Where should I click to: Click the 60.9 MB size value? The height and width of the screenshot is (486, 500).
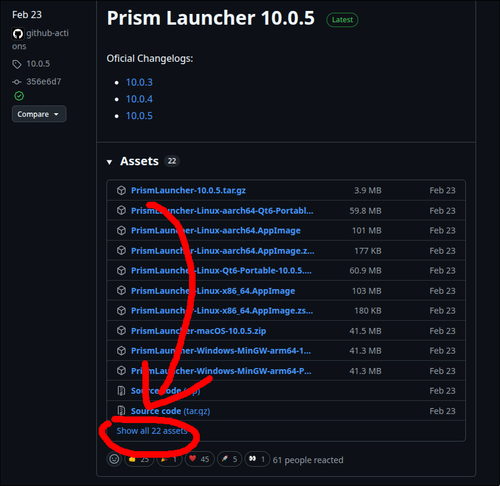365,271
